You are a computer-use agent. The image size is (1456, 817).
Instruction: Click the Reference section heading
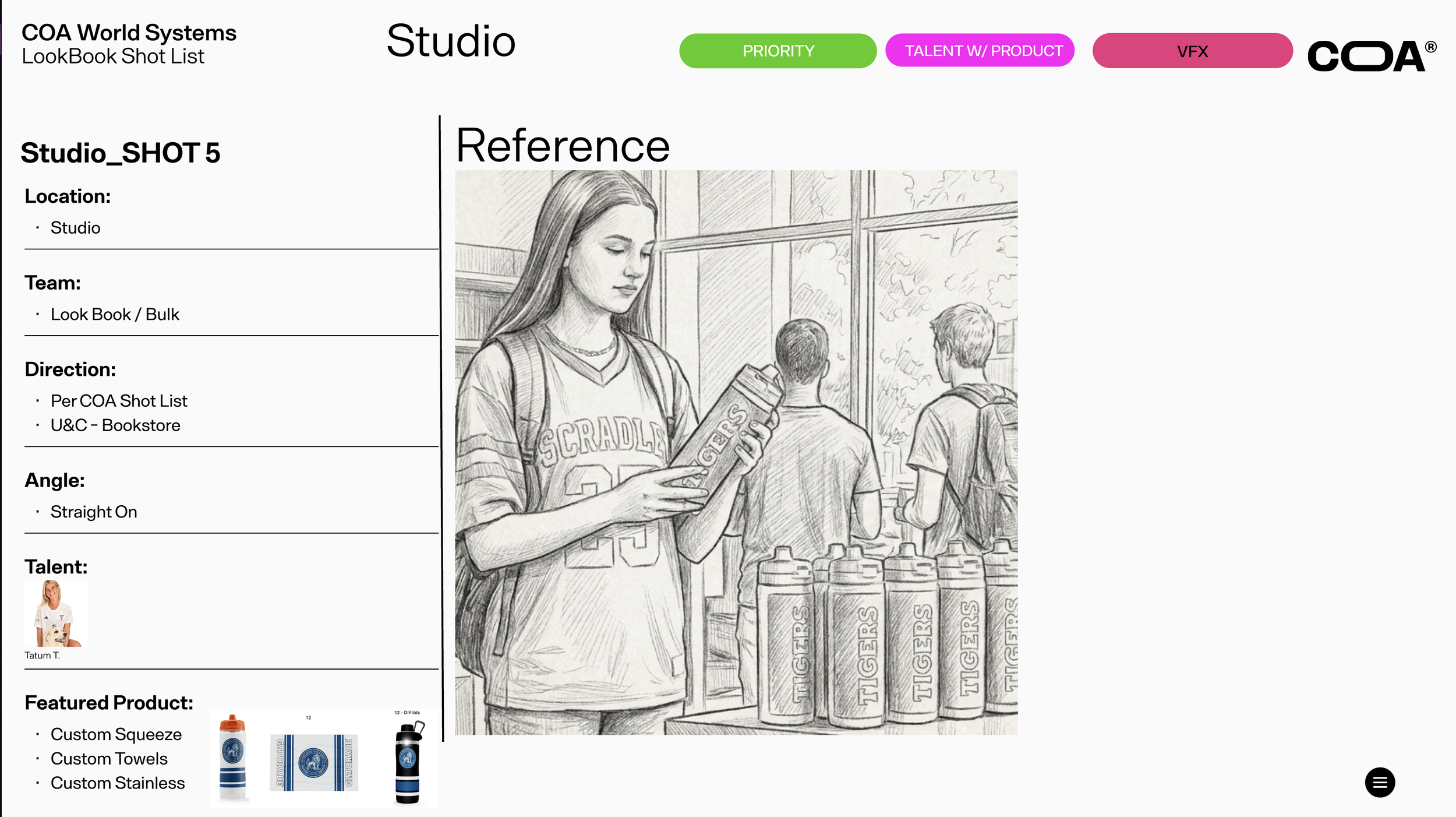pos(562,146)
